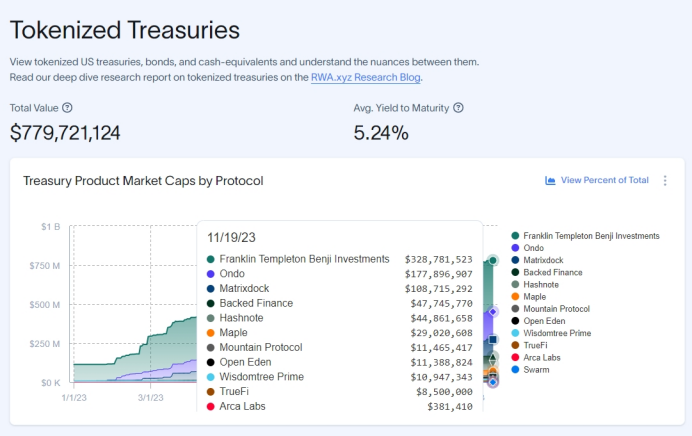Click the bar chart icon beside View Percent of Total
This screenshot has height=436, width=692.
[550, 181]
